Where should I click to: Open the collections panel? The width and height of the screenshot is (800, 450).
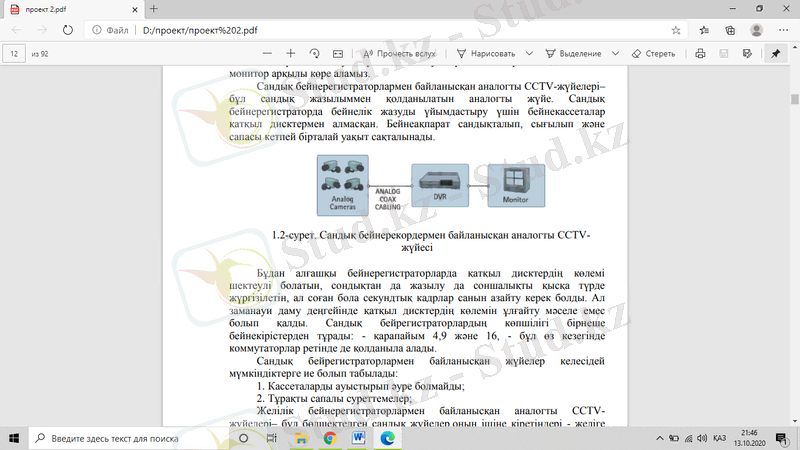point(730,30)
